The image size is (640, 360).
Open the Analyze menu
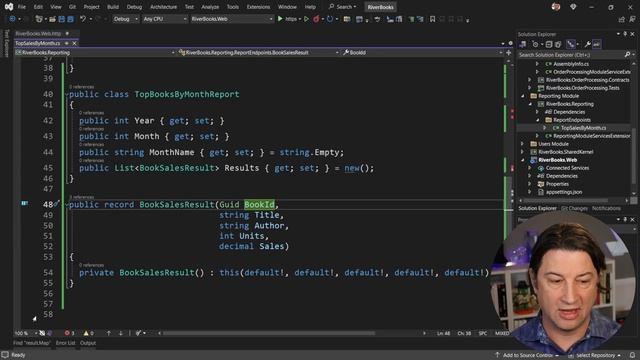[x=210, y=7]
